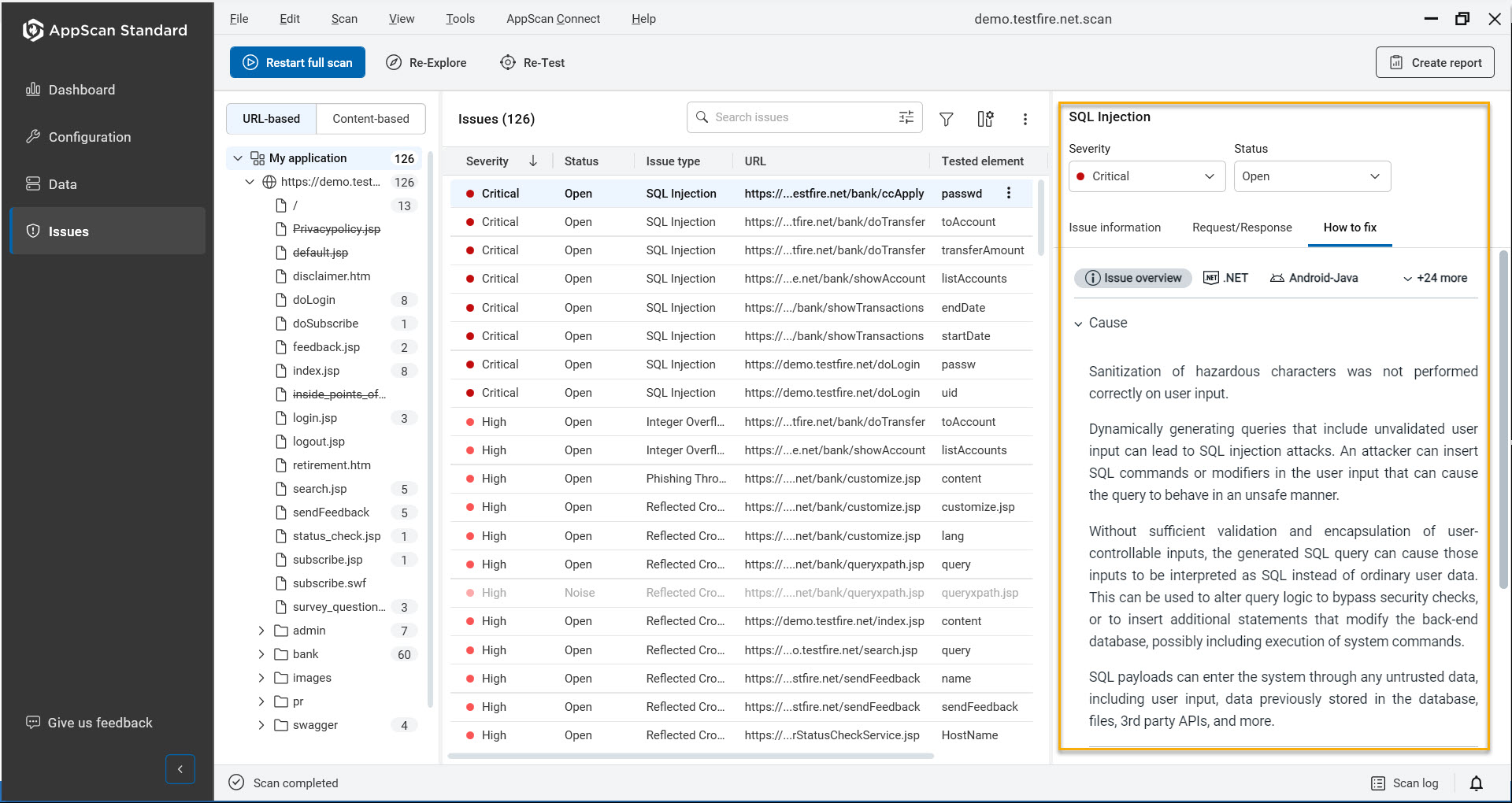
Task: Expand the bank folder in tree
Action: 261,654
